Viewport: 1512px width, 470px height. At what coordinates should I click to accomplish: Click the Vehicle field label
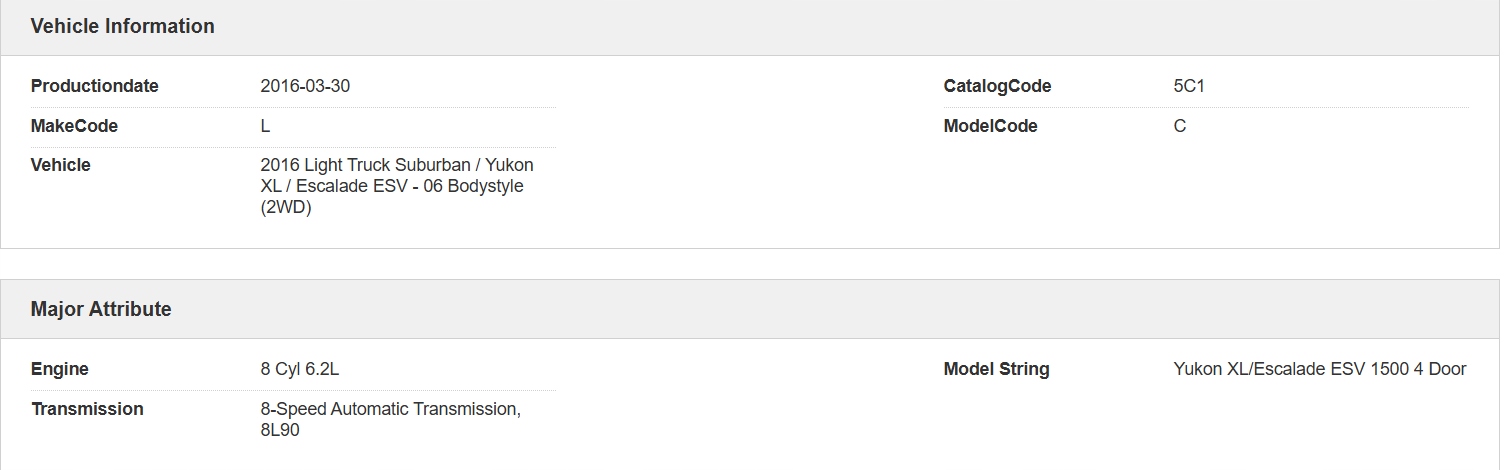point(61,166)
